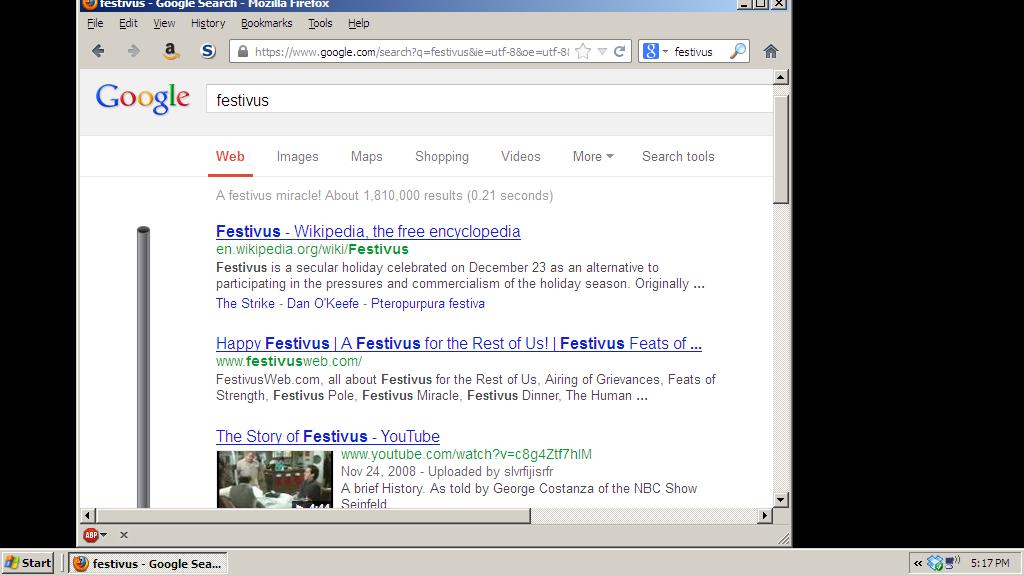Image resolution: width=1024 pixels, height=576 pixels.
Task: Open the History menu
Action: (208, 24)
